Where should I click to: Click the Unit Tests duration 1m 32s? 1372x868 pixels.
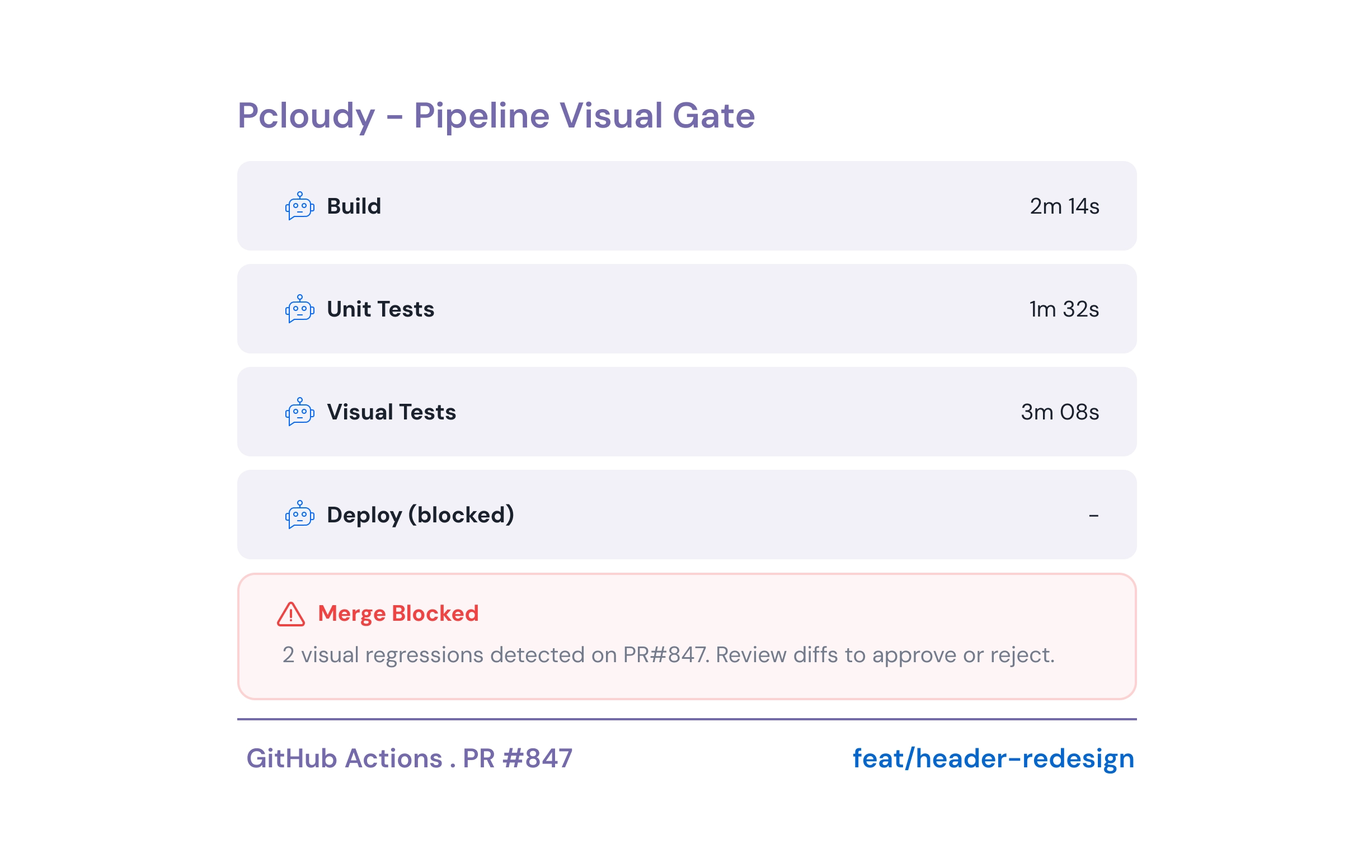click(1064, 309)
